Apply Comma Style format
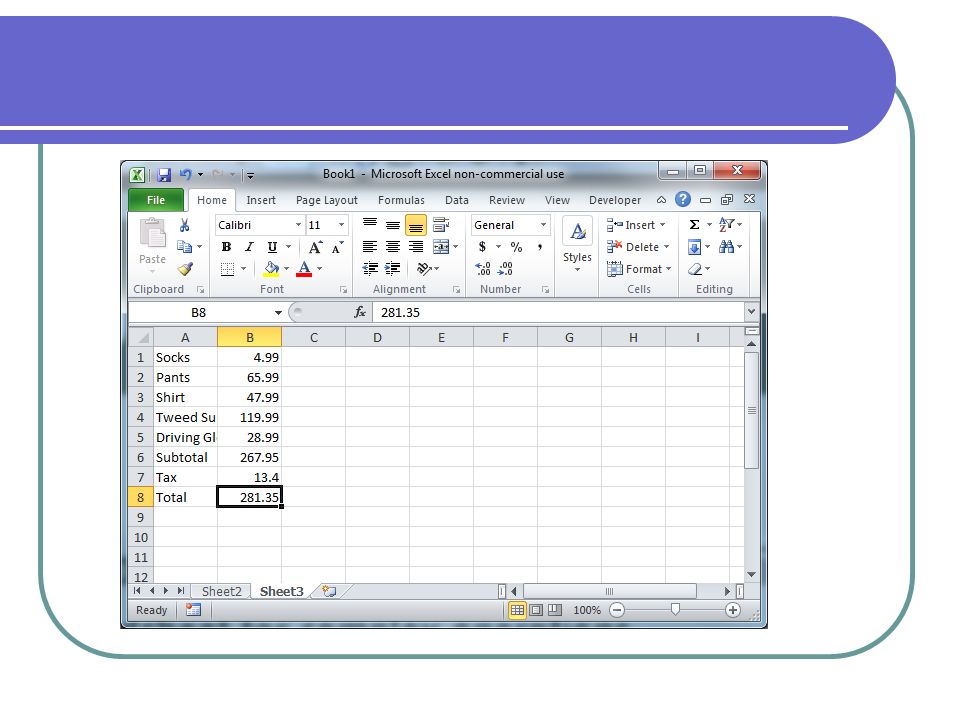 click(539, 247)
